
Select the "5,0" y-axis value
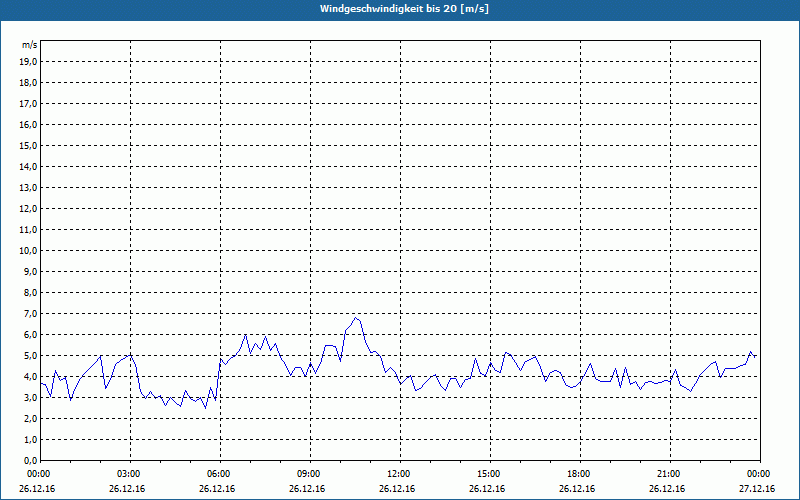click(30, 355)
